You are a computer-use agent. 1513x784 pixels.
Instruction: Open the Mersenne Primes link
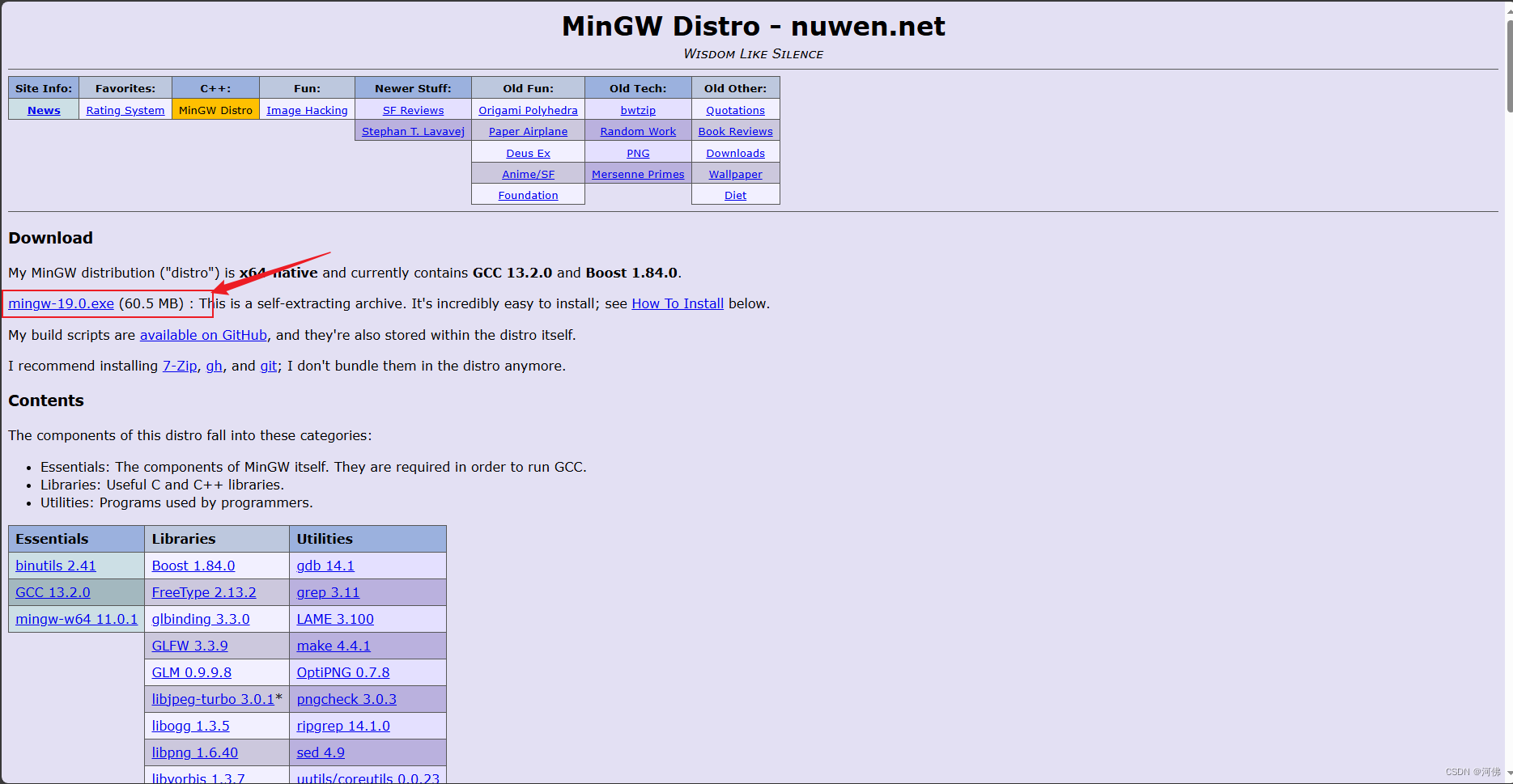638,174
